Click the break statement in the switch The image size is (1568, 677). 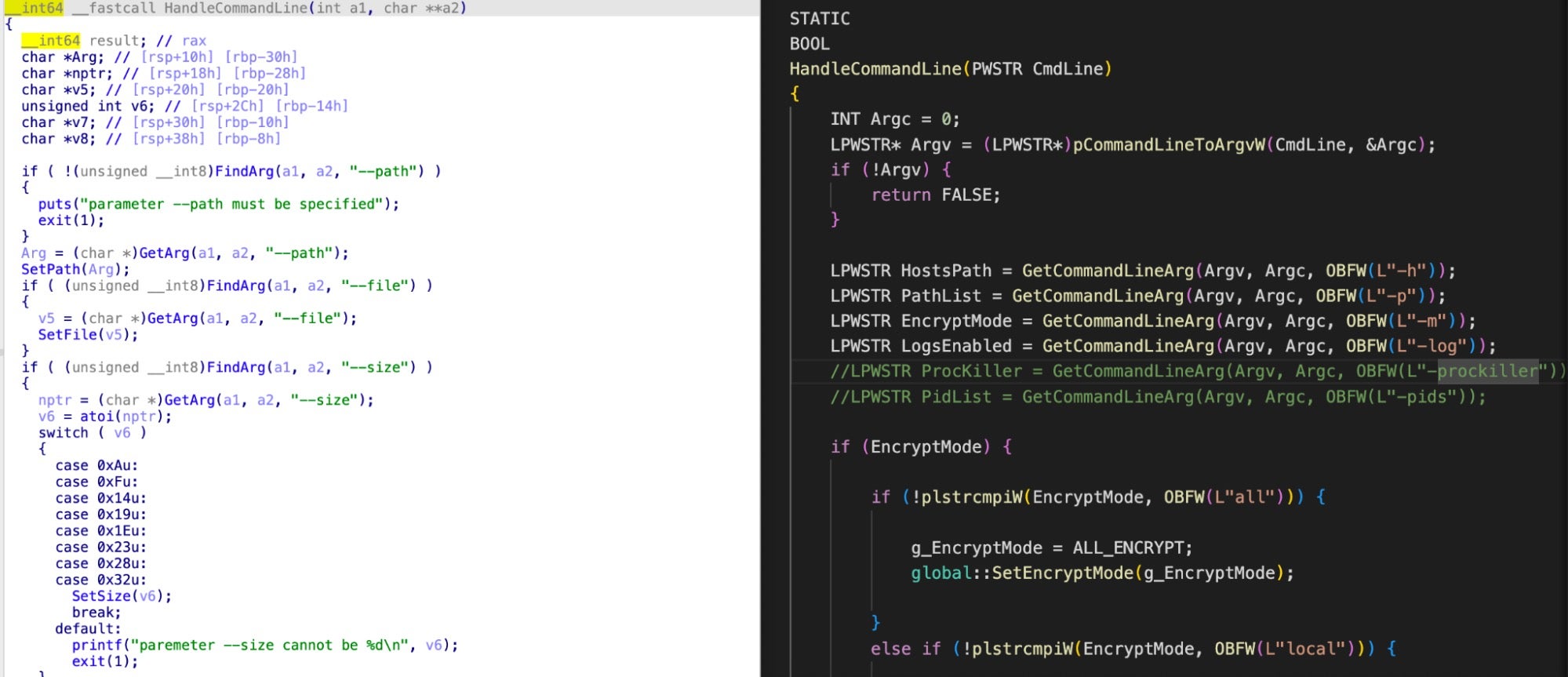(96, 612)
